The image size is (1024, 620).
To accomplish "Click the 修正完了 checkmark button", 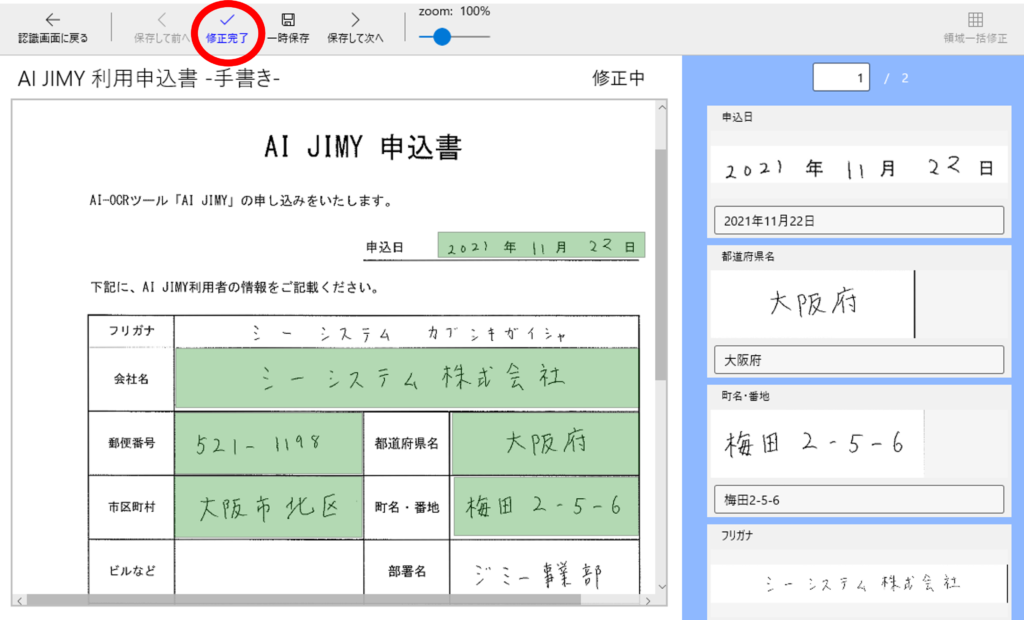I will tap(227, 29).
